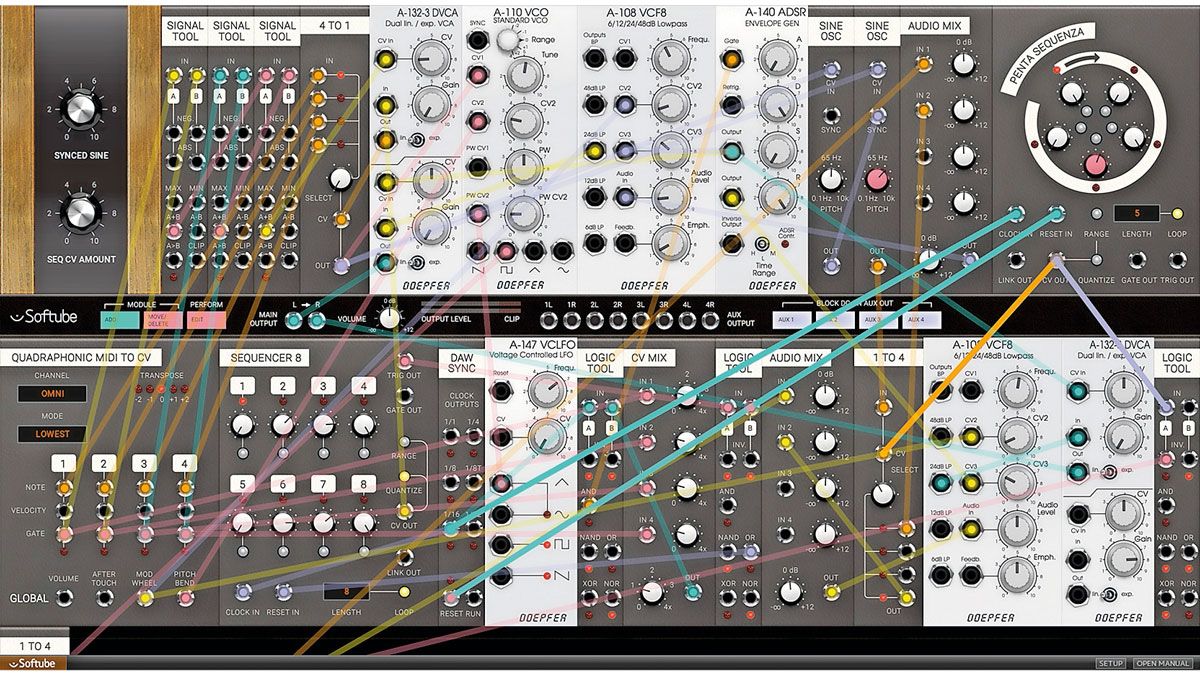Screen dimensions: 1200x675
Task: Click the LENGTH value display showing 5
Action: click(1136, 212)
